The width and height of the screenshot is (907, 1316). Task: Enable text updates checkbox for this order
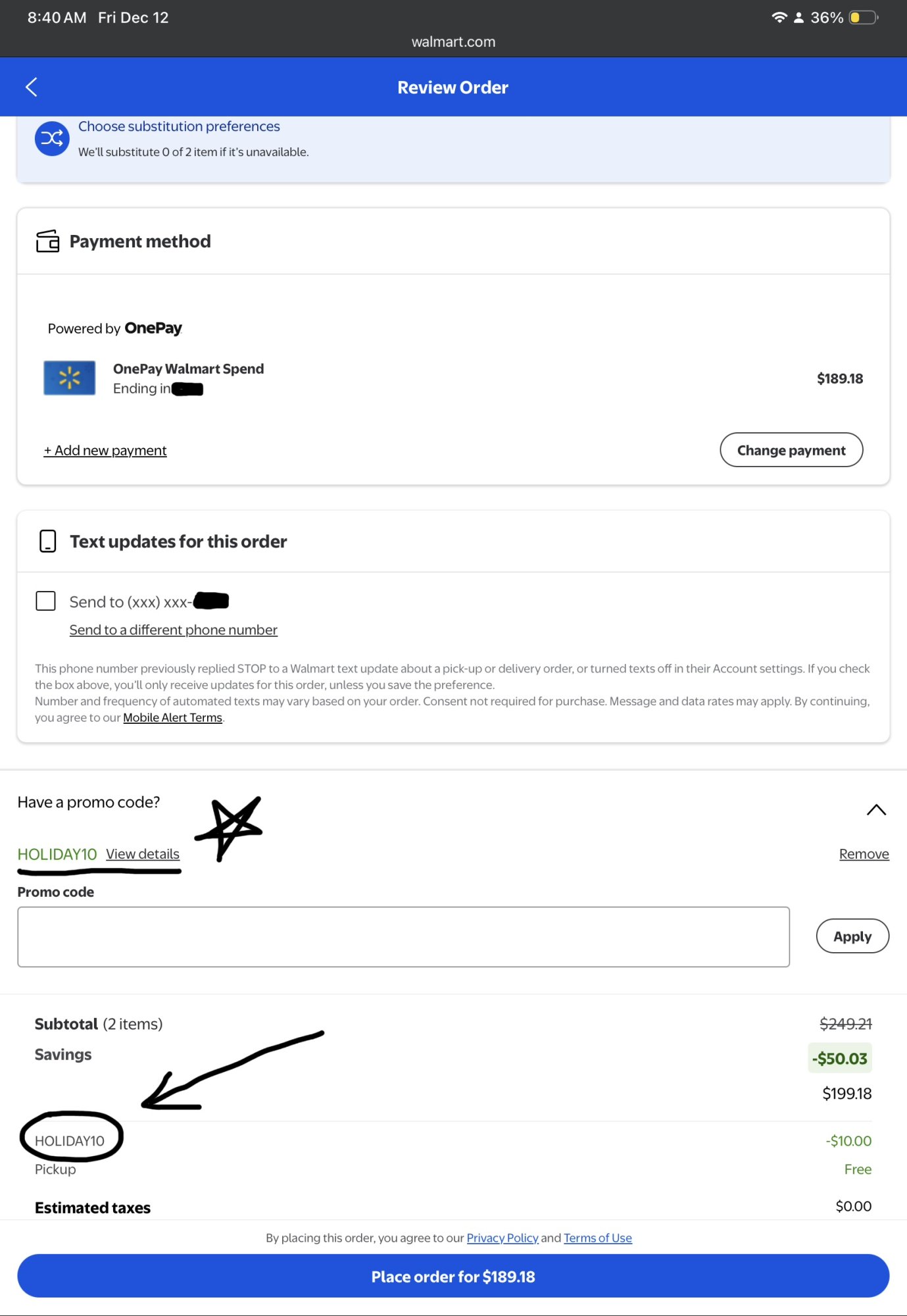point(45,601)
